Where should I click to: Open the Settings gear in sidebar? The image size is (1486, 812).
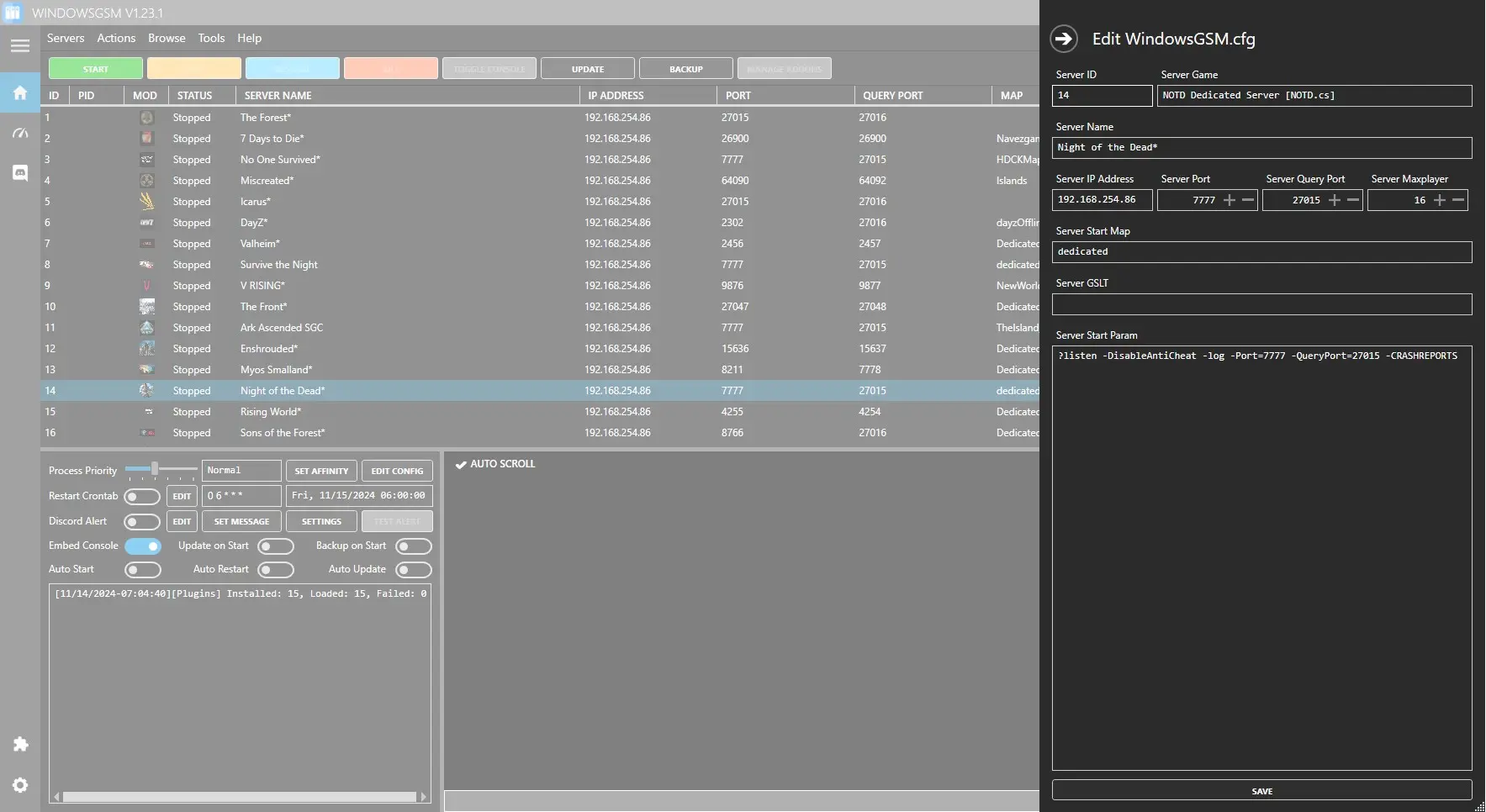20,785
